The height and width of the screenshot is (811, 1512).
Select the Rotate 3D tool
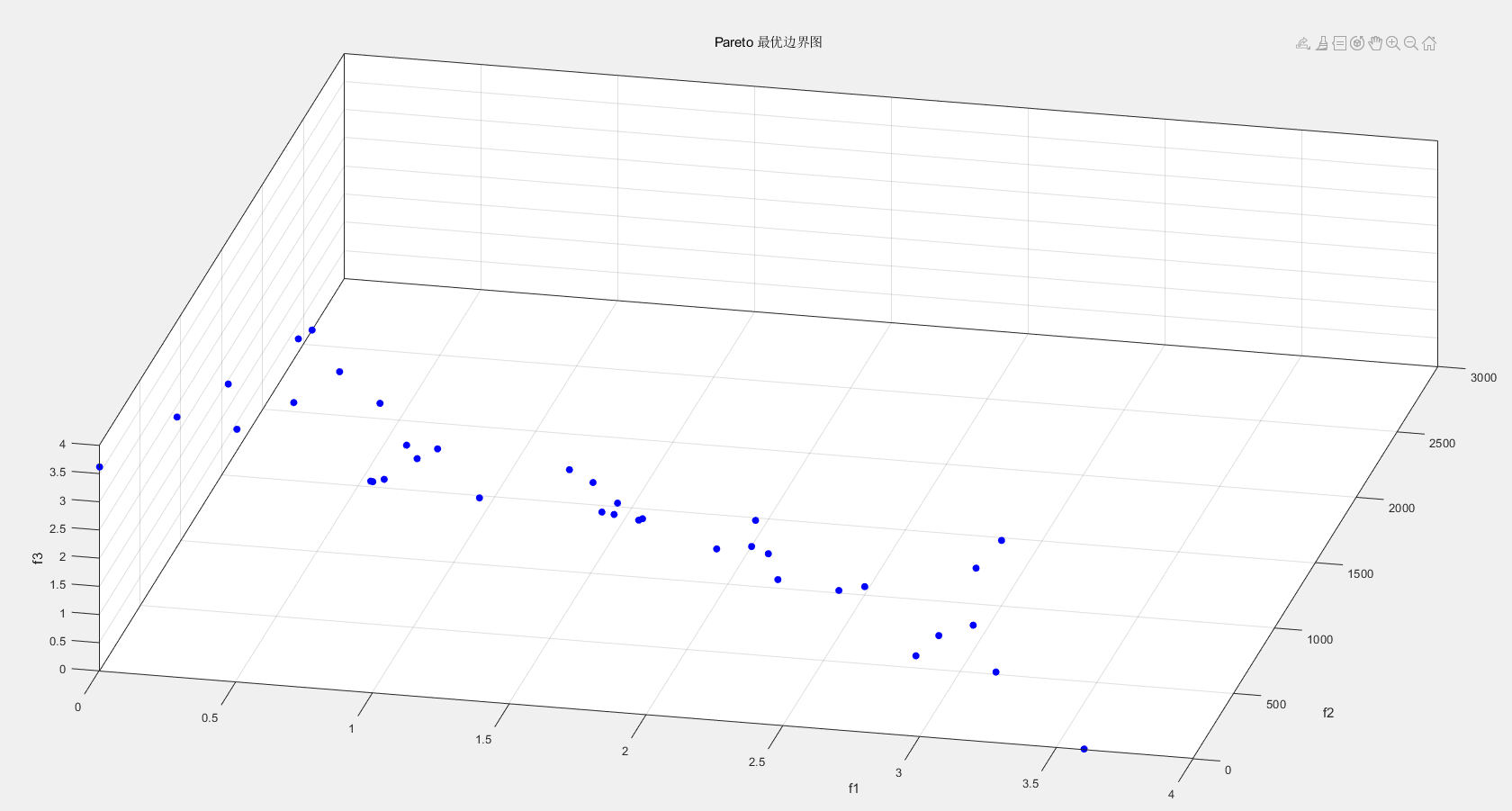point(1357,43)
